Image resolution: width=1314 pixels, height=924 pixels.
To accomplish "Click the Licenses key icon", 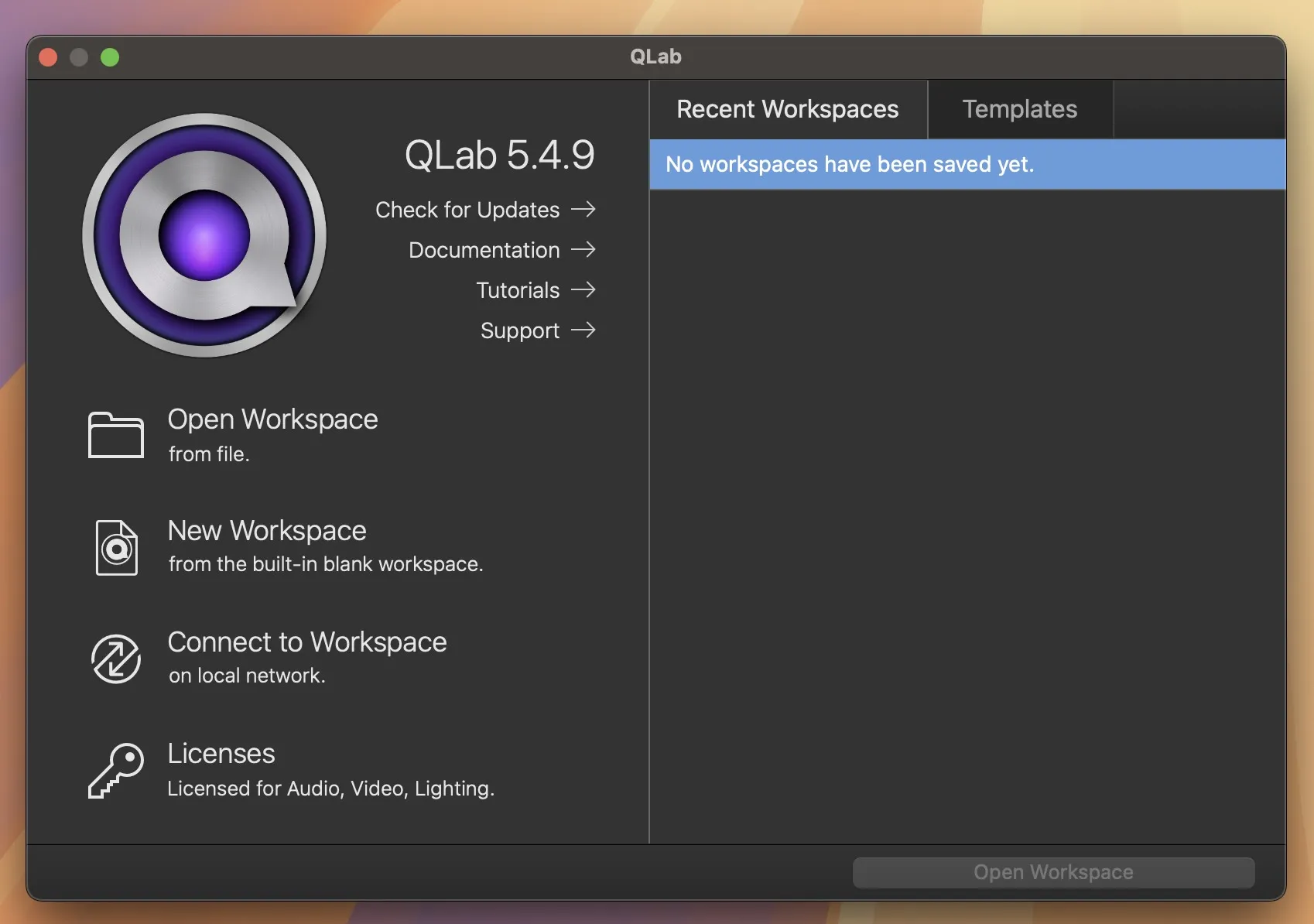I will 116,771.
